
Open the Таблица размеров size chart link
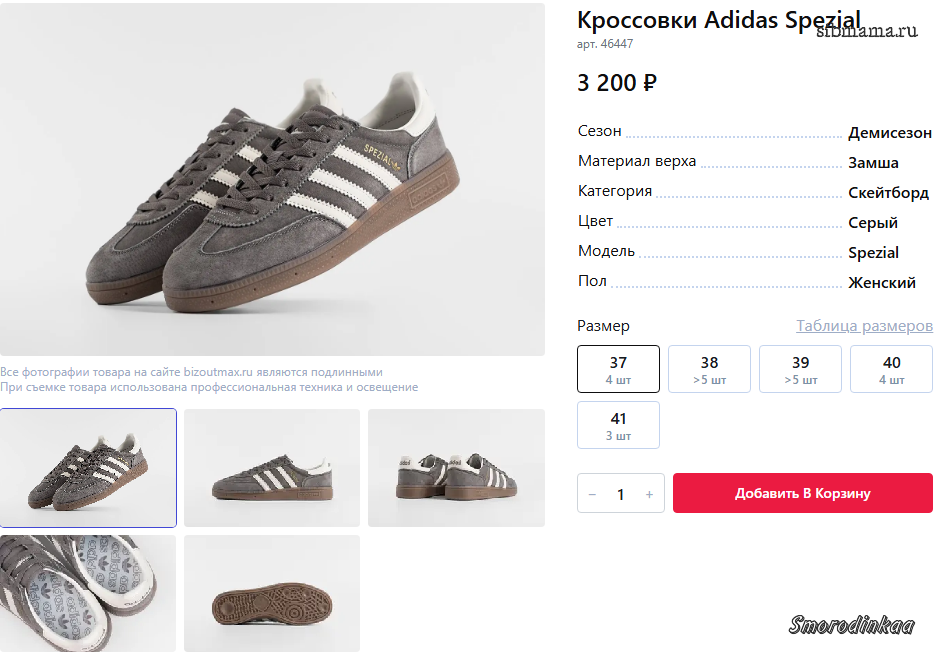click(x=864, y=326)
